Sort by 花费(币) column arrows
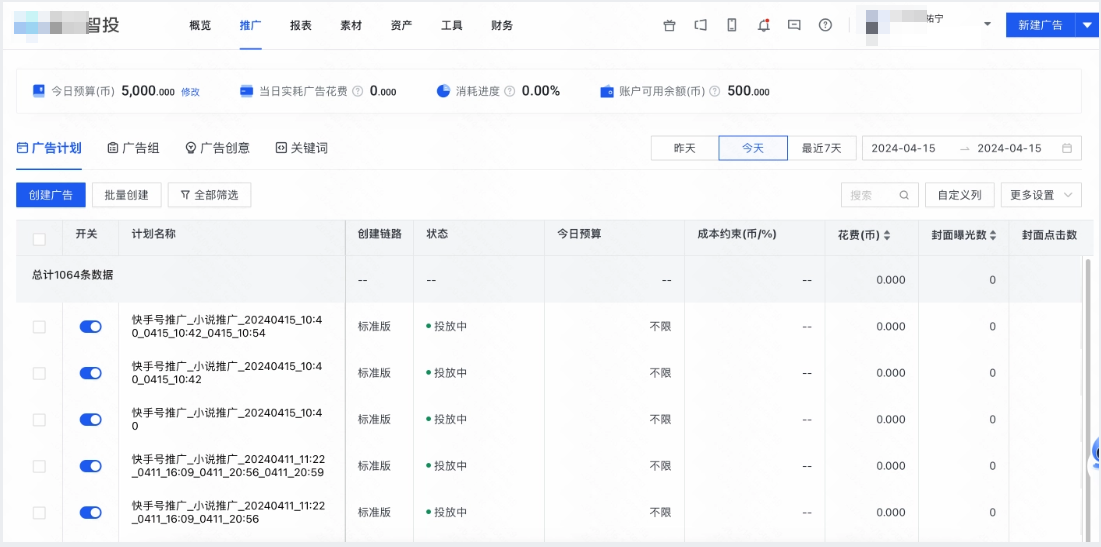1101x547 pixels. [887, 236]
